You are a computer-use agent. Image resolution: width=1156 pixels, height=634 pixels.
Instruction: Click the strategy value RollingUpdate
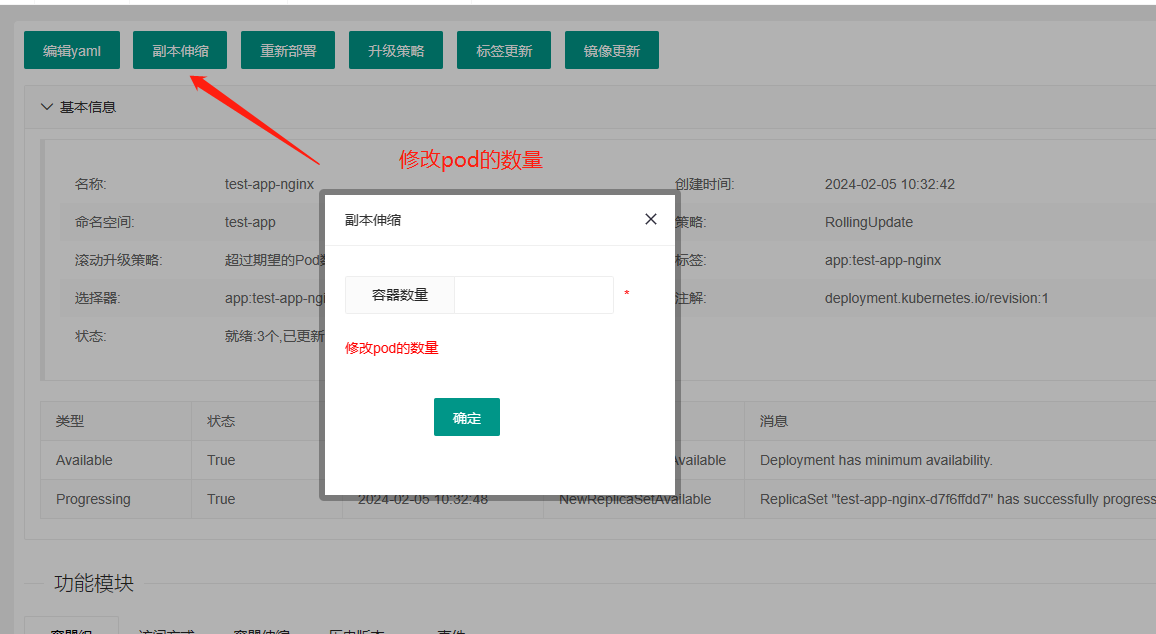pos(868,223)
